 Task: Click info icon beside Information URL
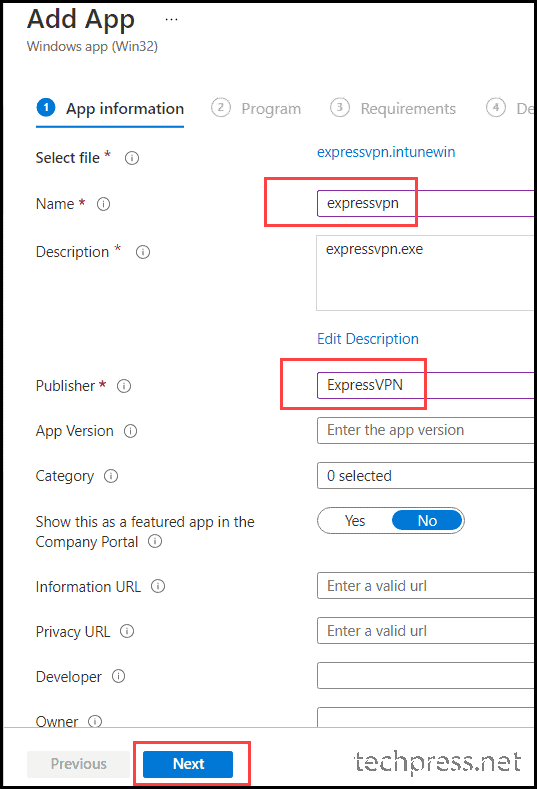point(158,586)
